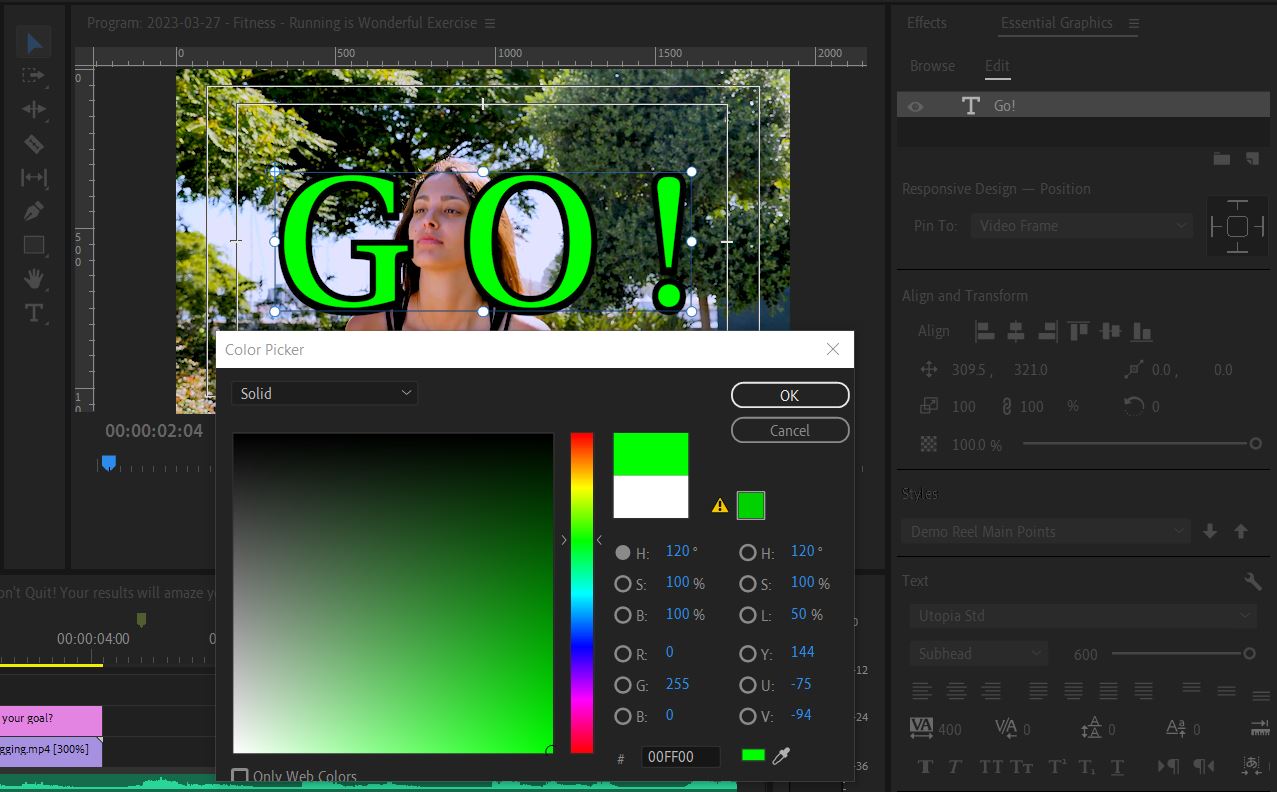Select the Track Select Forward tool
This screenshot has height=792, width=1277.
point(34,76)
